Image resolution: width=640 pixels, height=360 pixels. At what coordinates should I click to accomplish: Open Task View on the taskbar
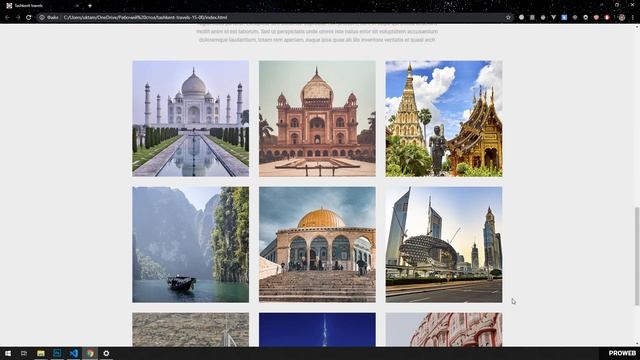click(24, 353)
